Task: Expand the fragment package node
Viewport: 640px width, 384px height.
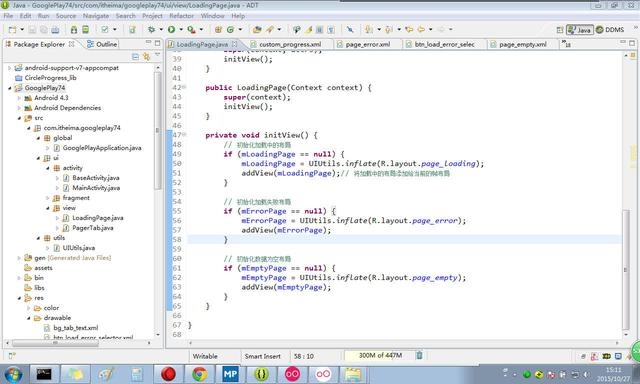Action: [x=47, y=198]
